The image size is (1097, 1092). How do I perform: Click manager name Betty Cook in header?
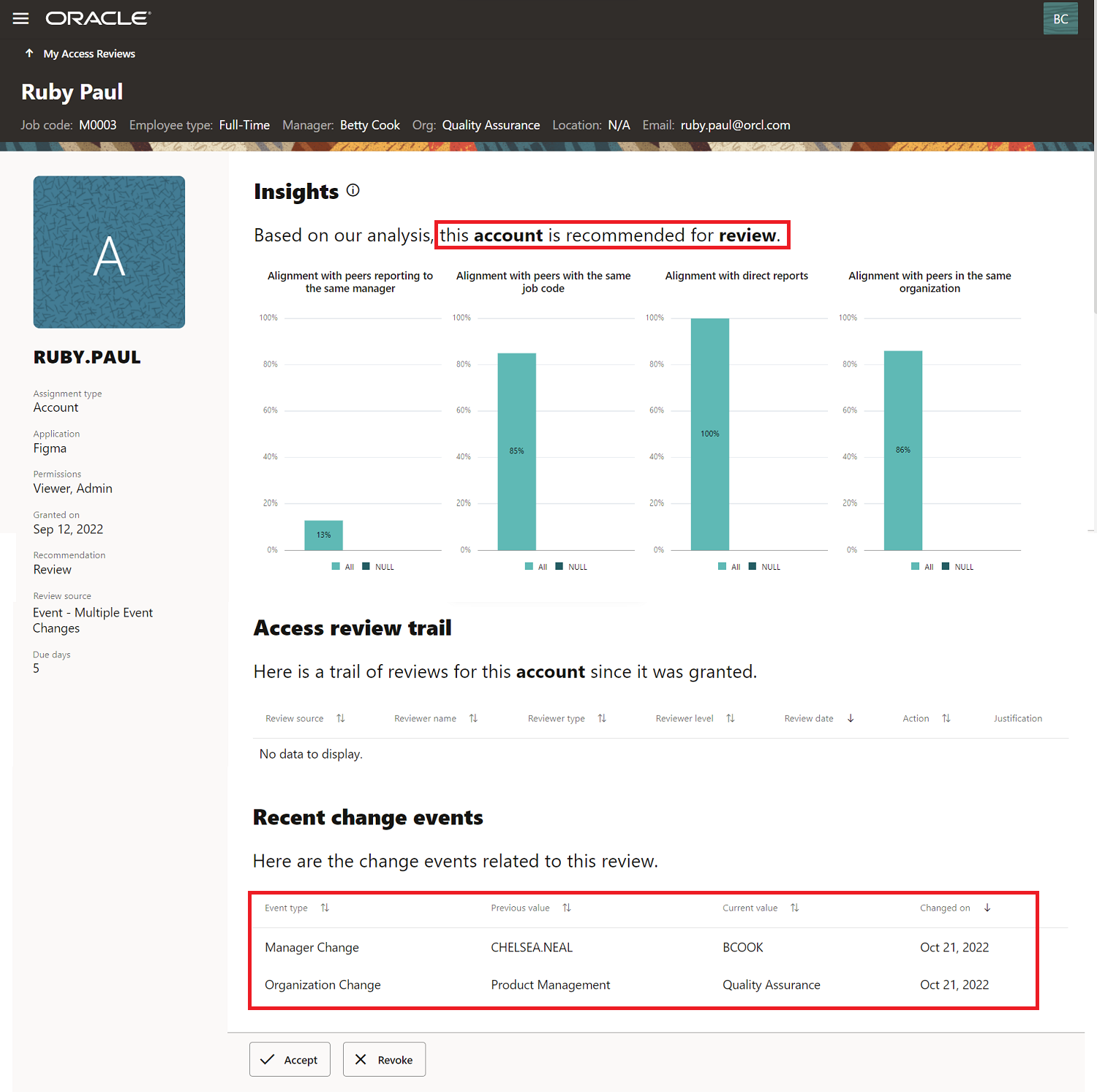tap(370, 125)
